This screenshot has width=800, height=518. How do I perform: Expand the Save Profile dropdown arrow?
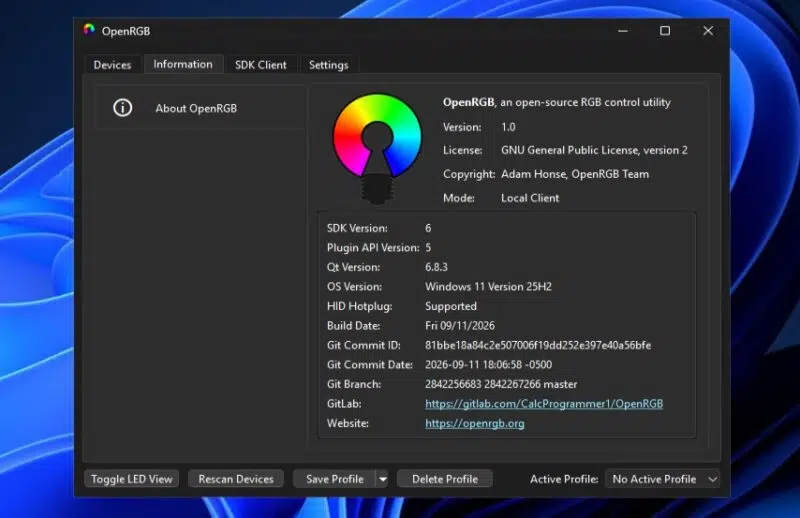tap(383, 479)
